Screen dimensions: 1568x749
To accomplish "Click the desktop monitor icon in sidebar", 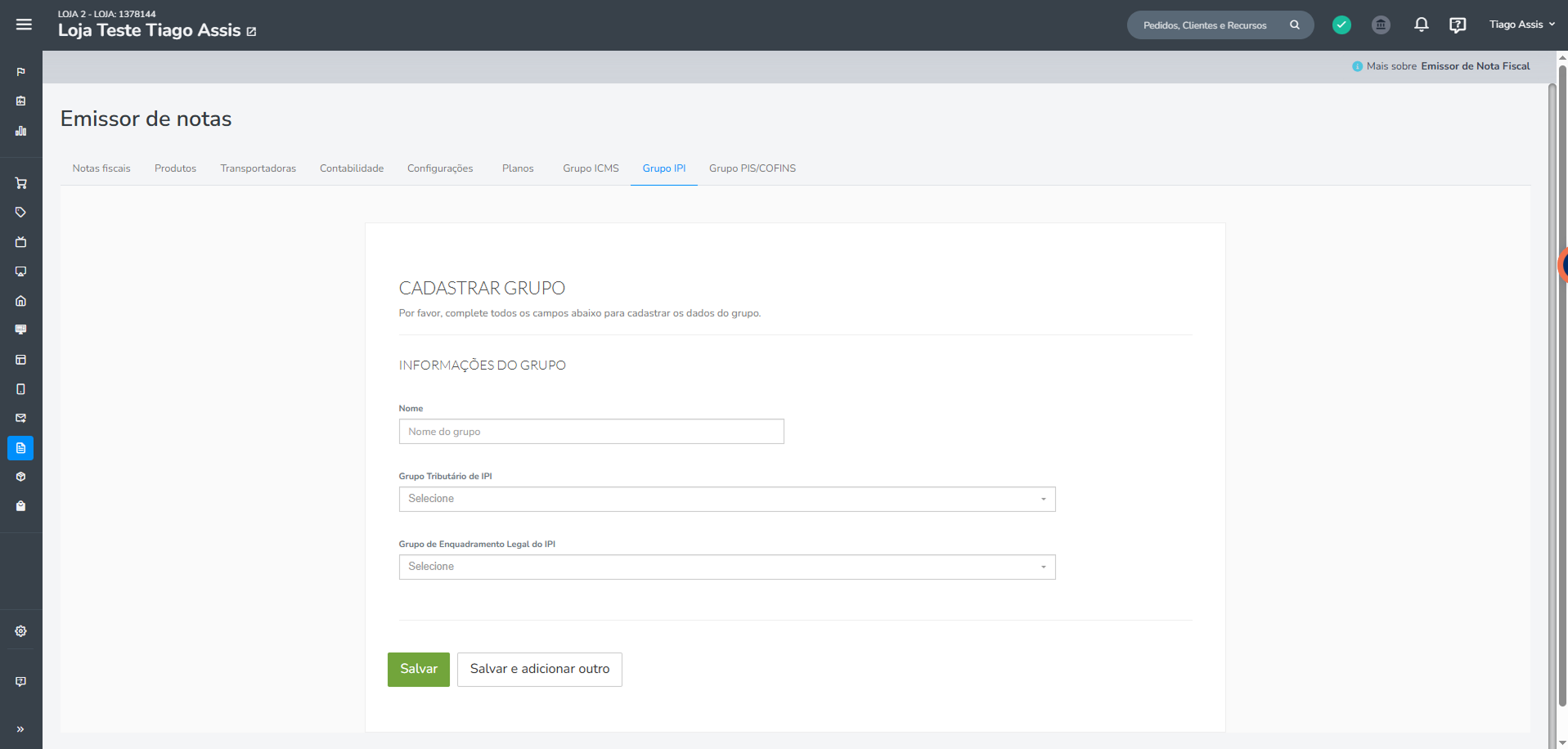I will 21,330.
